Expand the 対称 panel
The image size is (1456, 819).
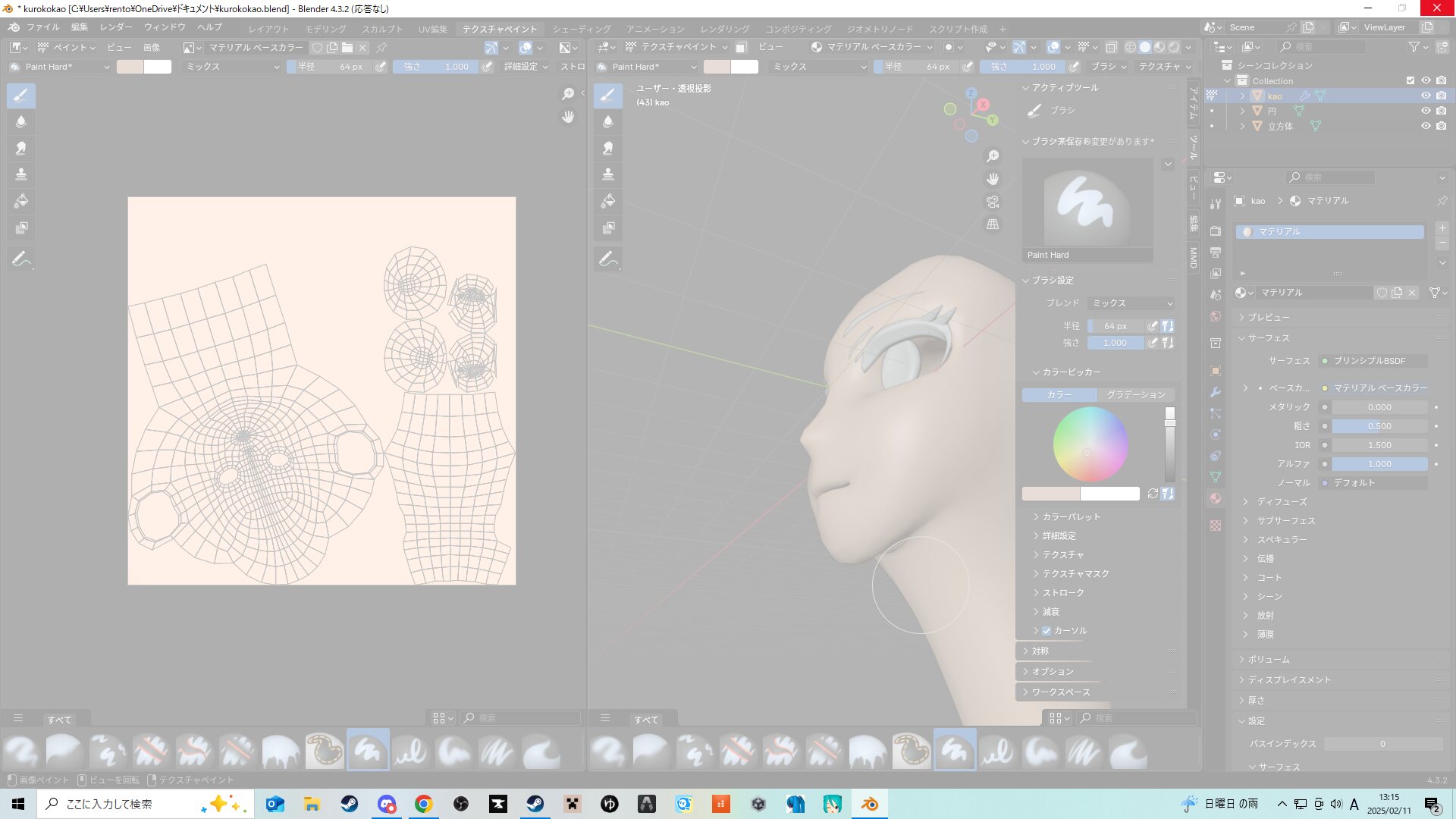[x=1040, y=651]
